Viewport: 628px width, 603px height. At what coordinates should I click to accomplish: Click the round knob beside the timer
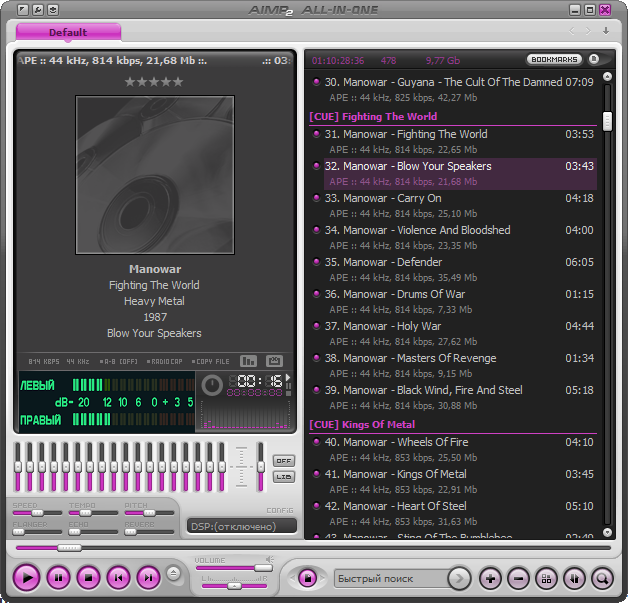(x=212, y=386)
